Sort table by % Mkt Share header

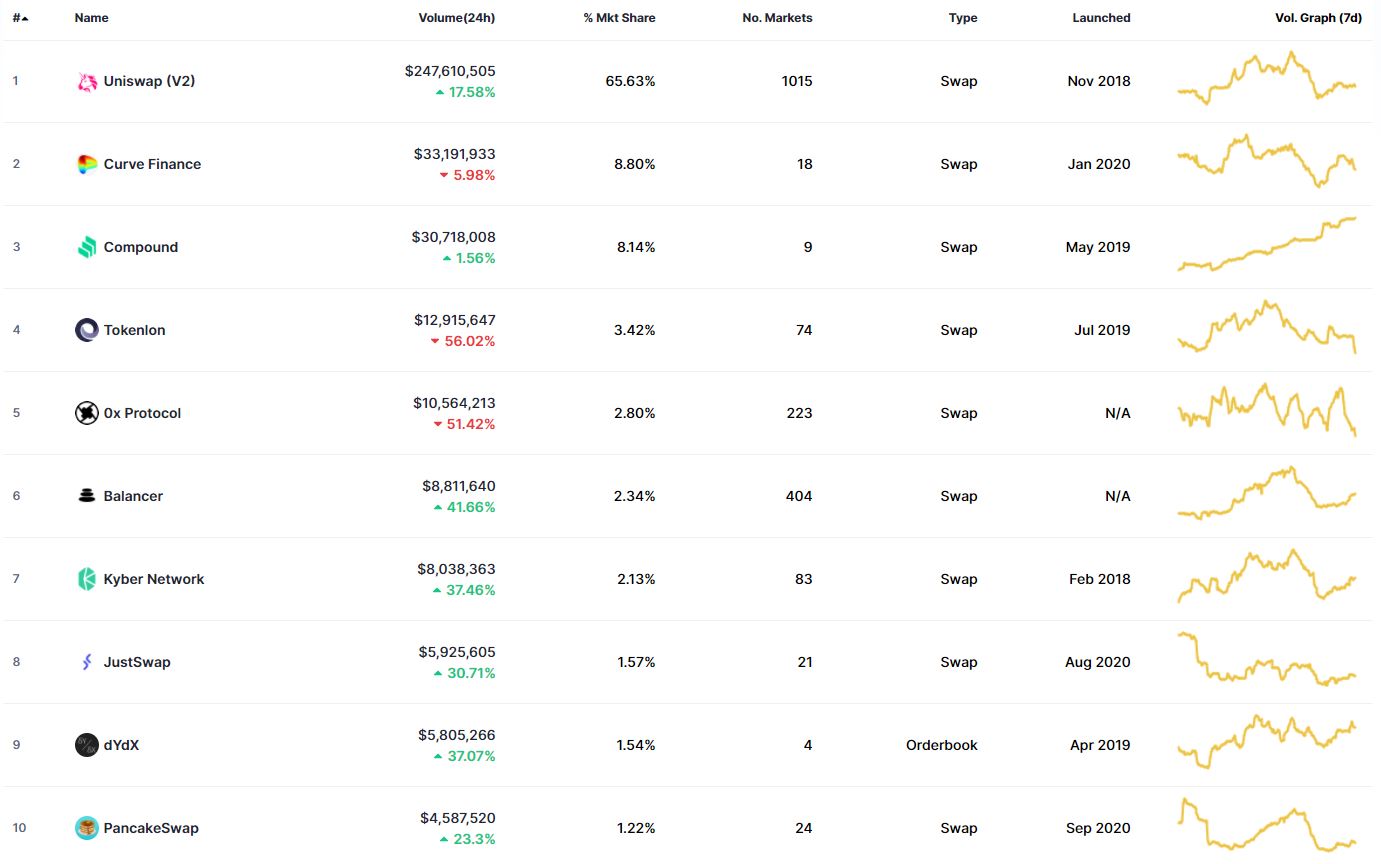(619, 18)
